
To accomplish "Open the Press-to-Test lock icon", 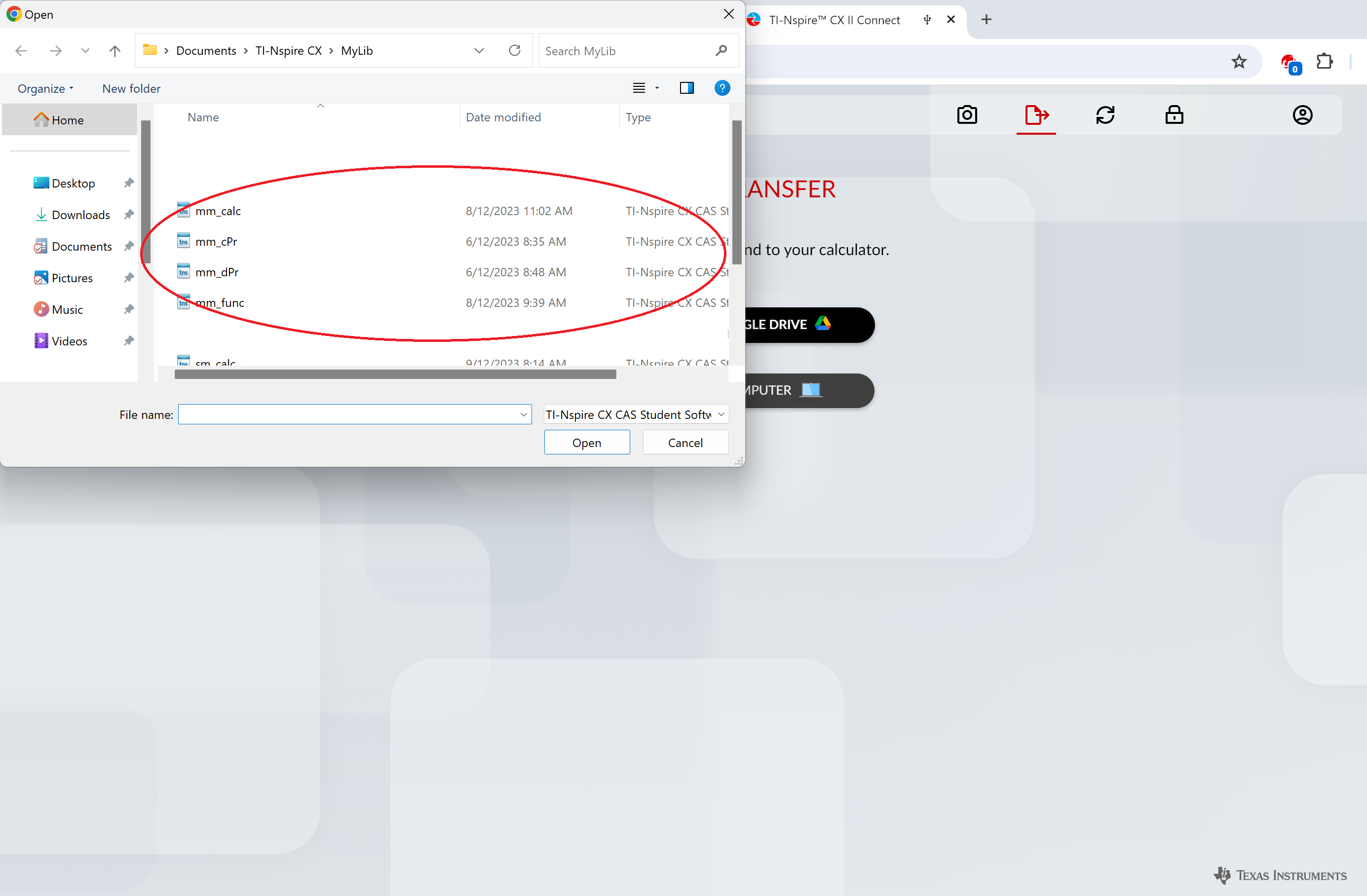I will tap(1175, 115).
